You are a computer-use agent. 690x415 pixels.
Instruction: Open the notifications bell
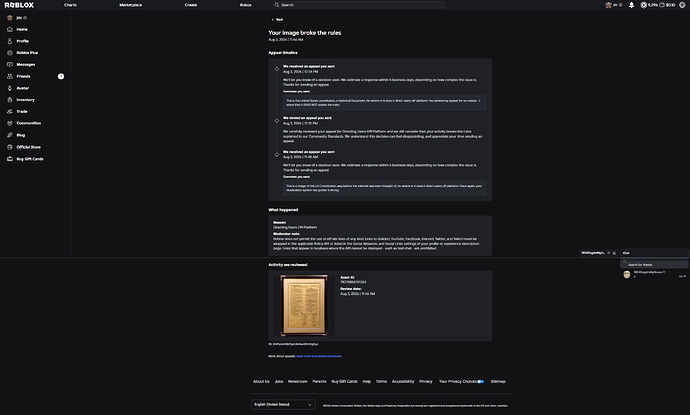click(631, 5)
